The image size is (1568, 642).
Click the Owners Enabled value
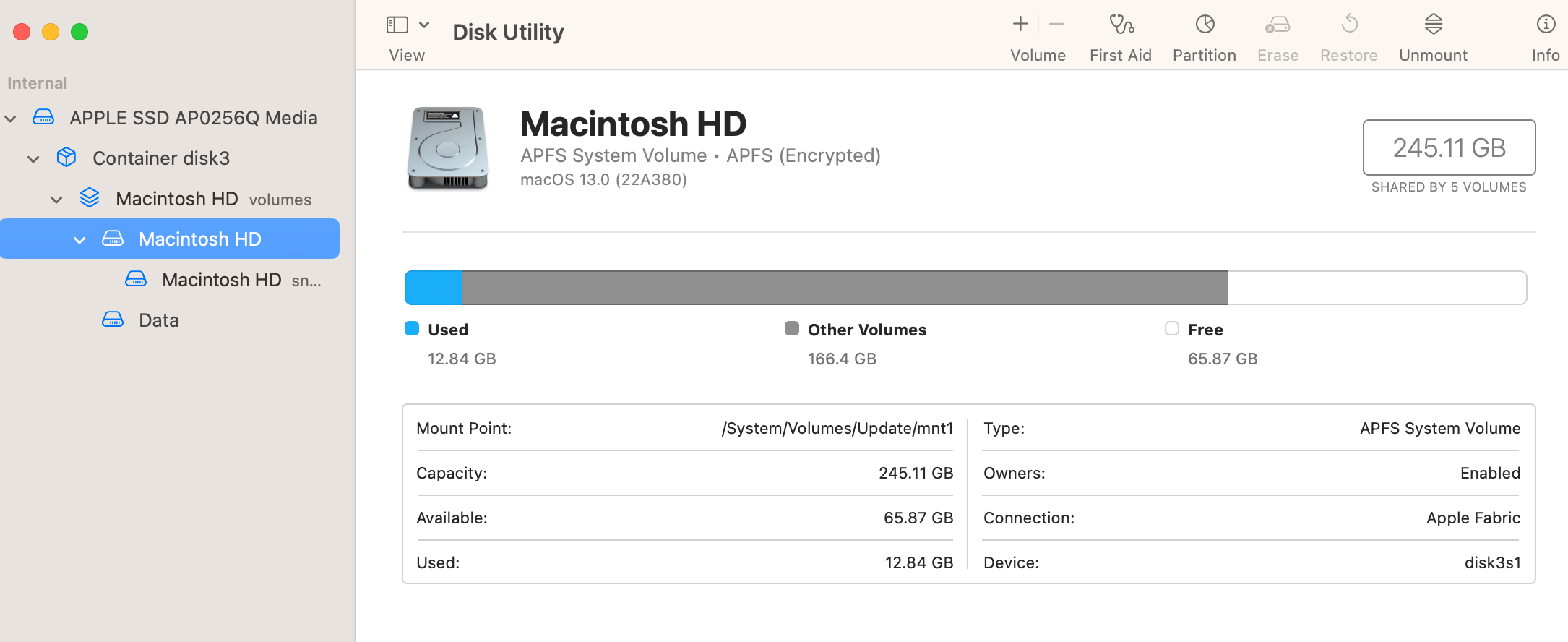click(x=1491, y=474)
